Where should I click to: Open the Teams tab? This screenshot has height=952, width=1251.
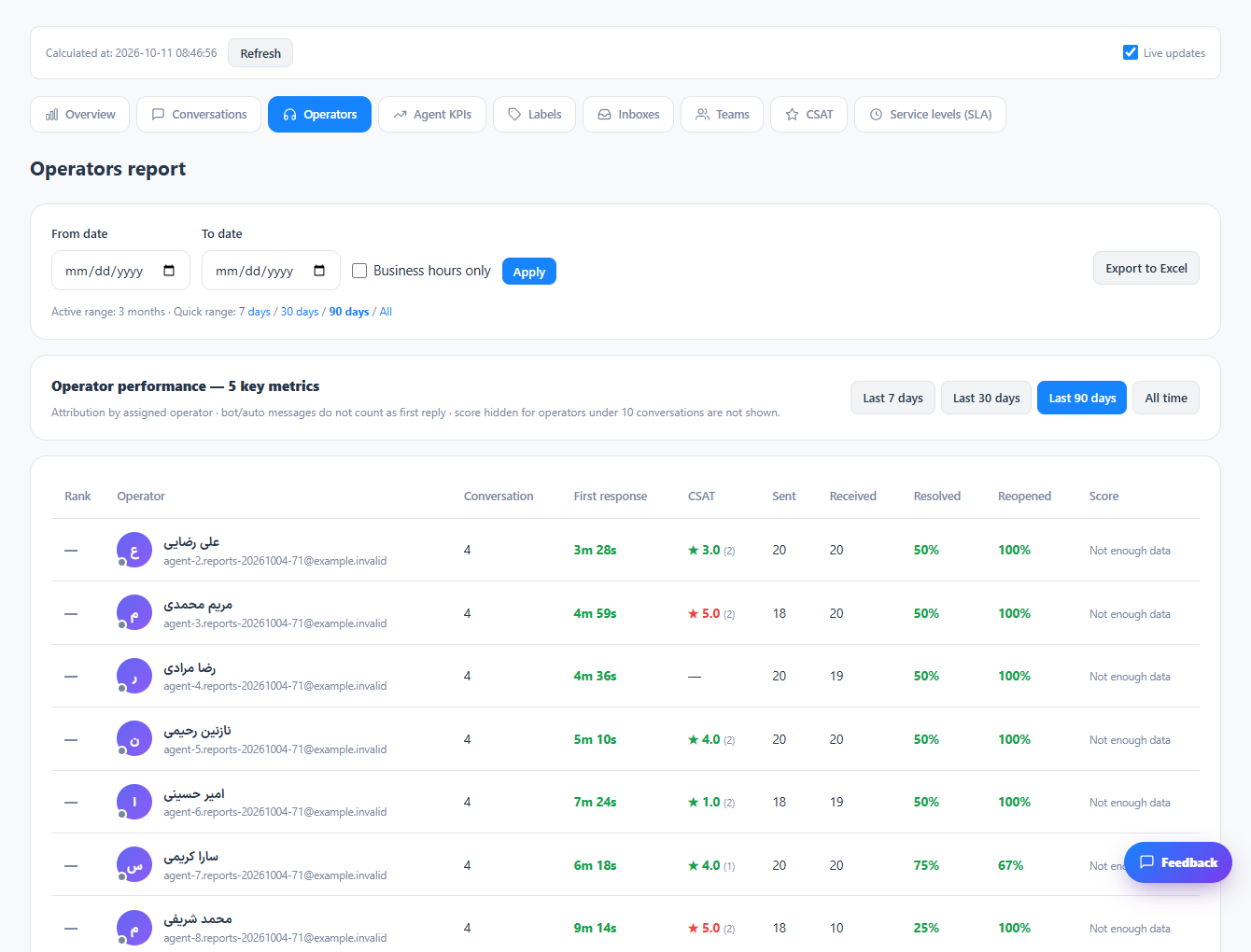723,115
